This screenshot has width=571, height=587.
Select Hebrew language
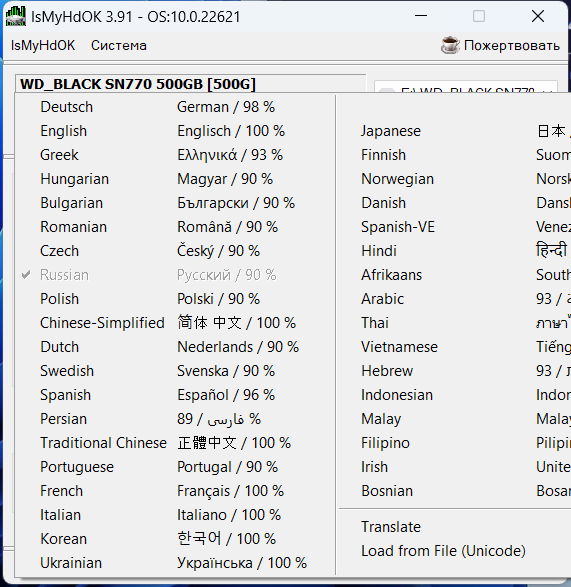[455, 371]
